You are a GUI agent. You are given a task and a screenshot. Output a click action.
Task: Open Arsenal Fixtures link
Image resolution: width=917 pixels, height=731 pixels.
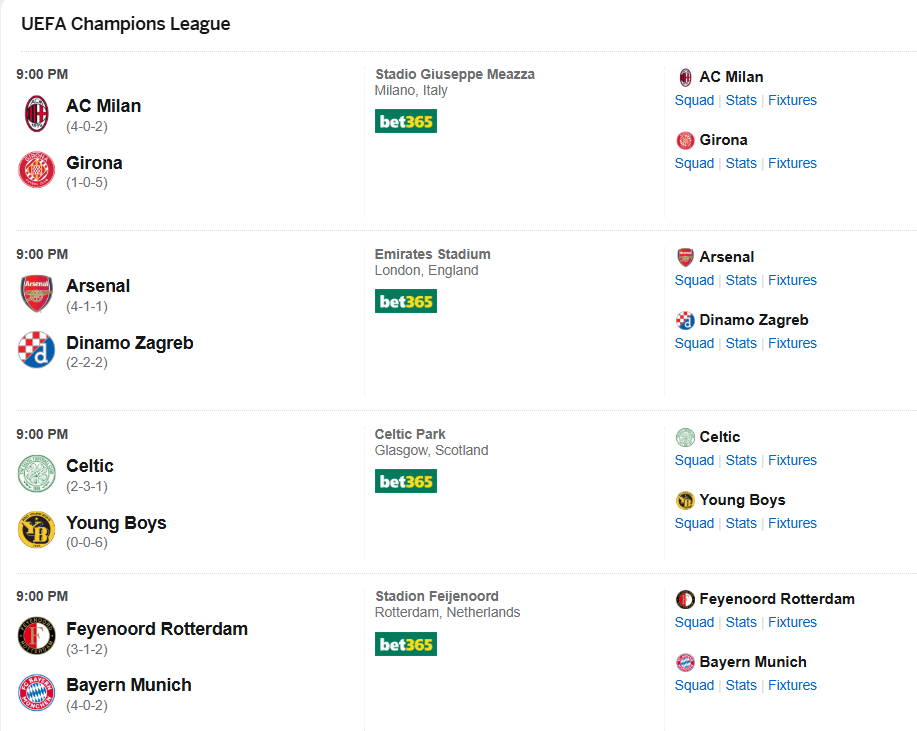(792, 280)
